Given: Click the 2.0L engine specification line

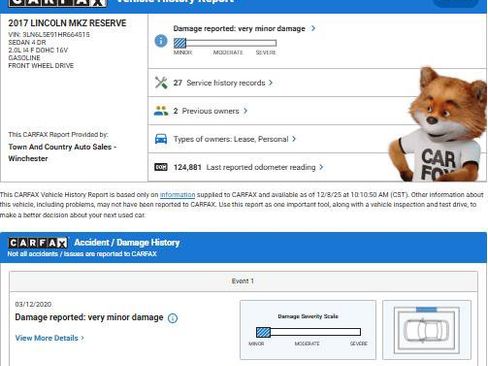Looking at the screenshot, I should coord(38,50).
